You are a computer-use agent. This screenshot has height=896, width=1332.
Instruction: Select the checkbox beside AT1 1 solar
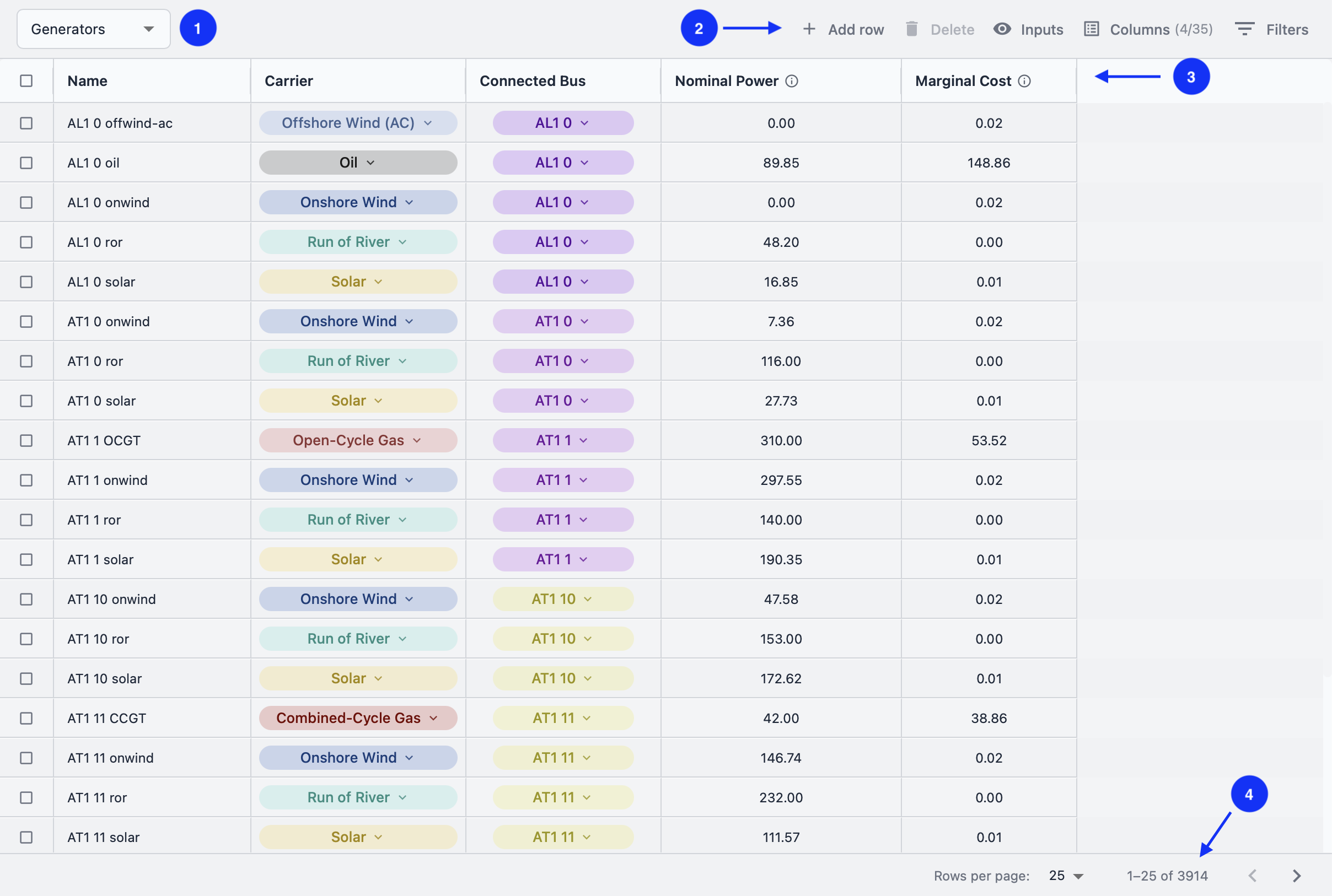tap(26, 559)
